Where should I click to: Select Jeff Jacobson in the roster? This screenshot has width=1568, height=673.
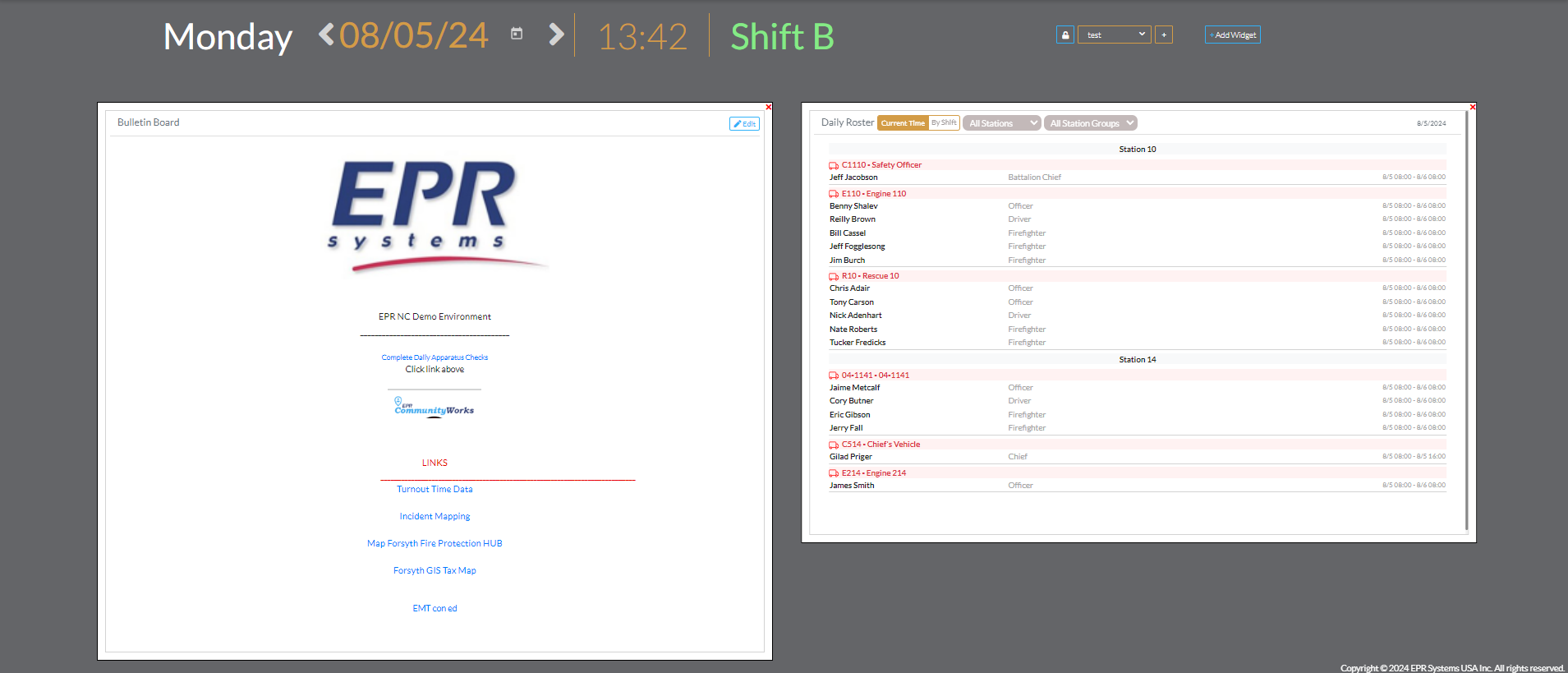[x=853, y=177]
